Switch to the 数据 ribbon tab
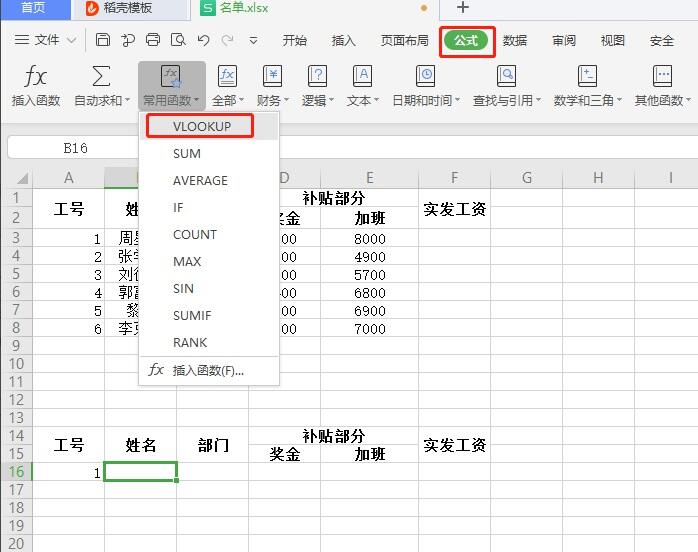The image size is (698, 552). point(515,41)
